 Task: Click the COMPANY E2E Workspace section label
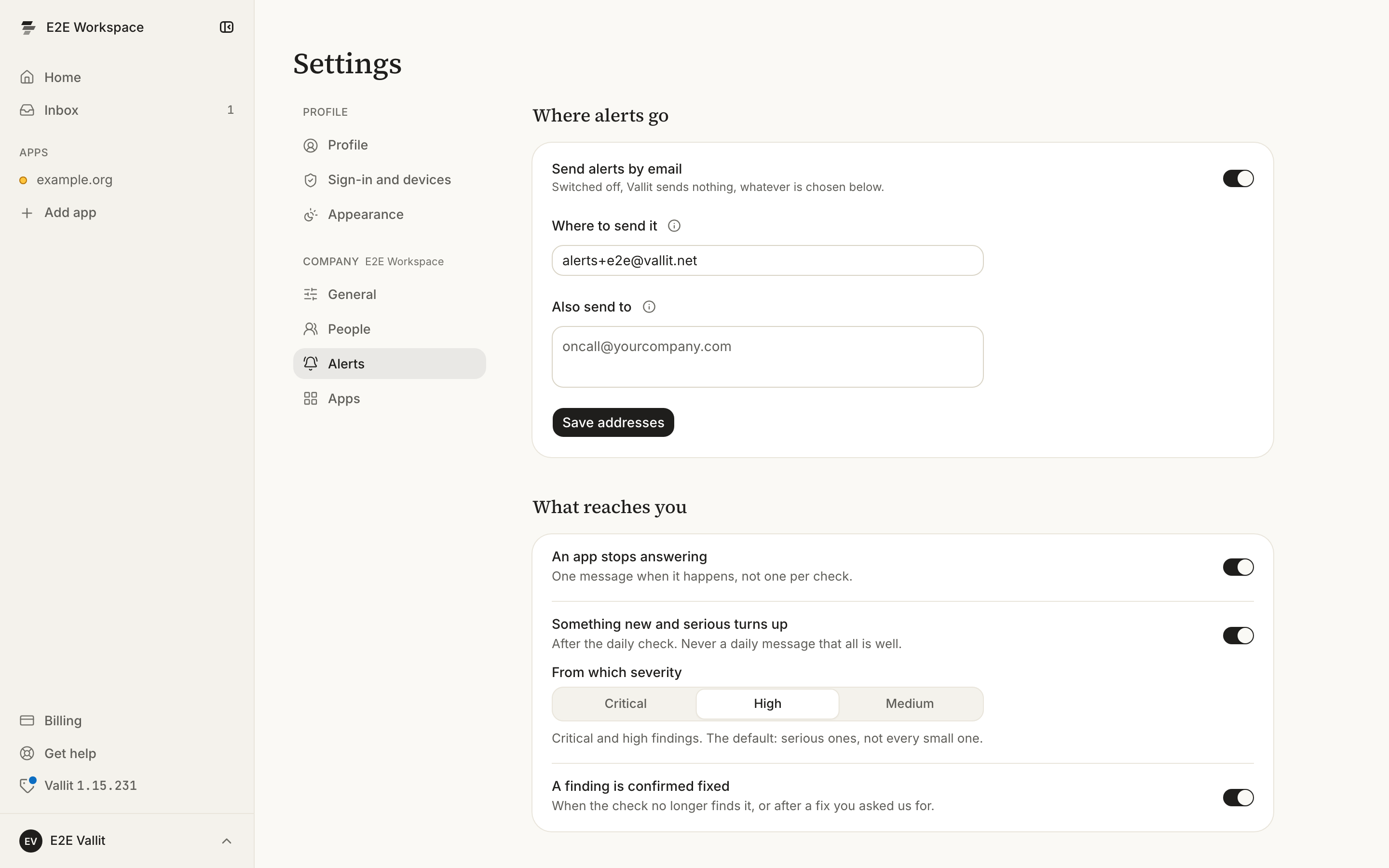click(373, 262)
